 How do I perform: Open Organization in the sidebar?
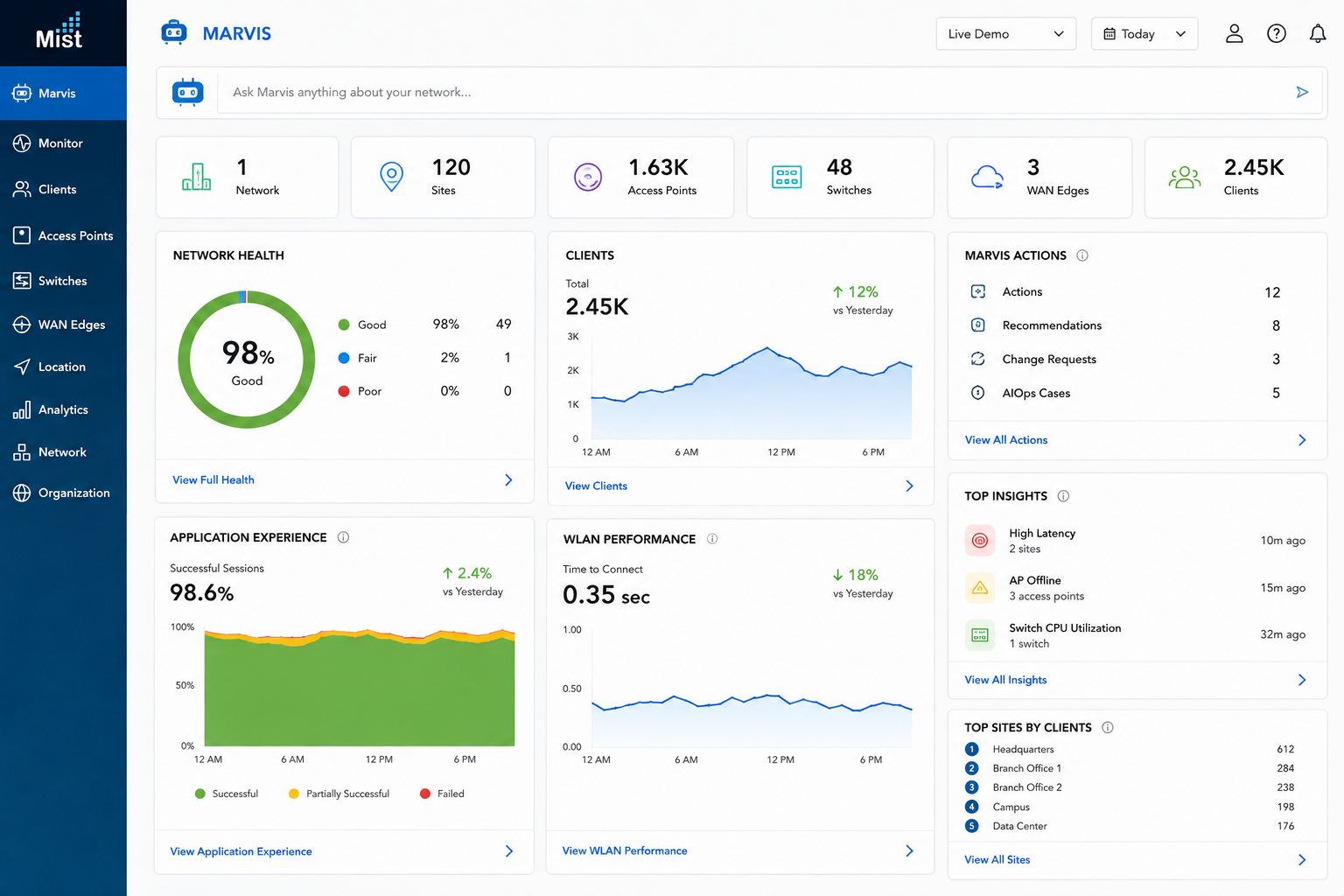63,493
